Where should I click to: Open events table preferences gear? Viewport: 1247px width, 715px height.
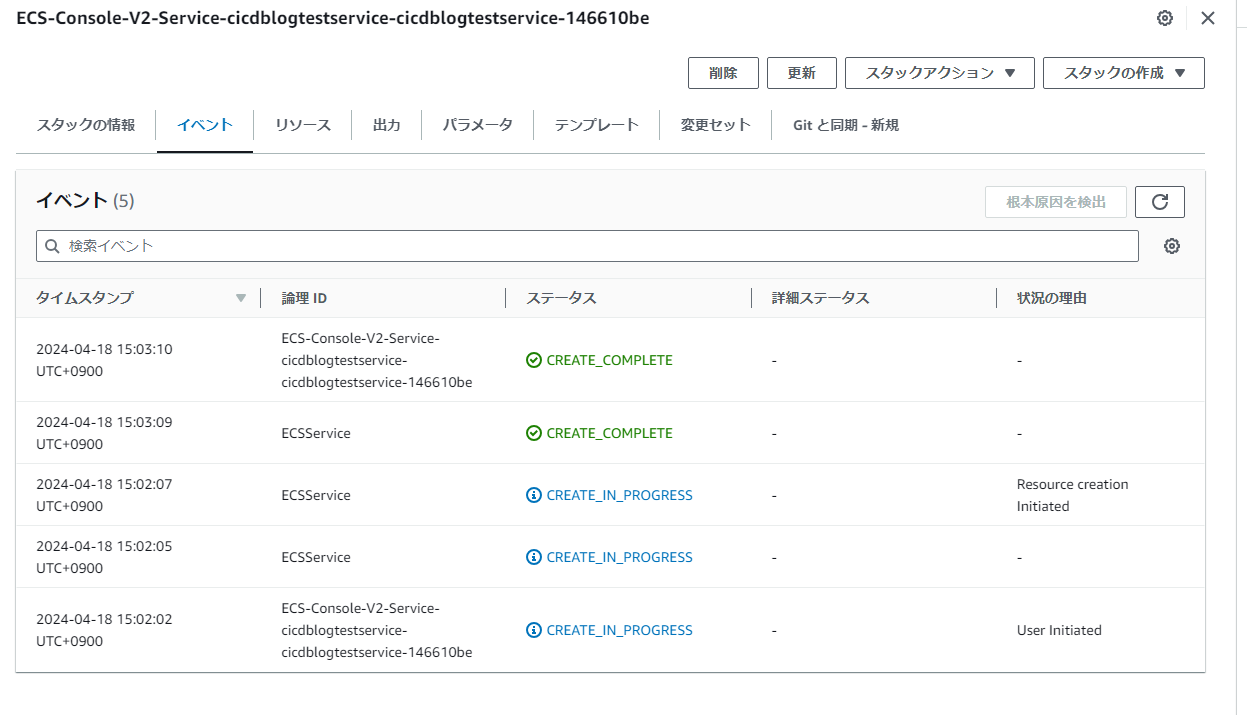pos(1172,246)
